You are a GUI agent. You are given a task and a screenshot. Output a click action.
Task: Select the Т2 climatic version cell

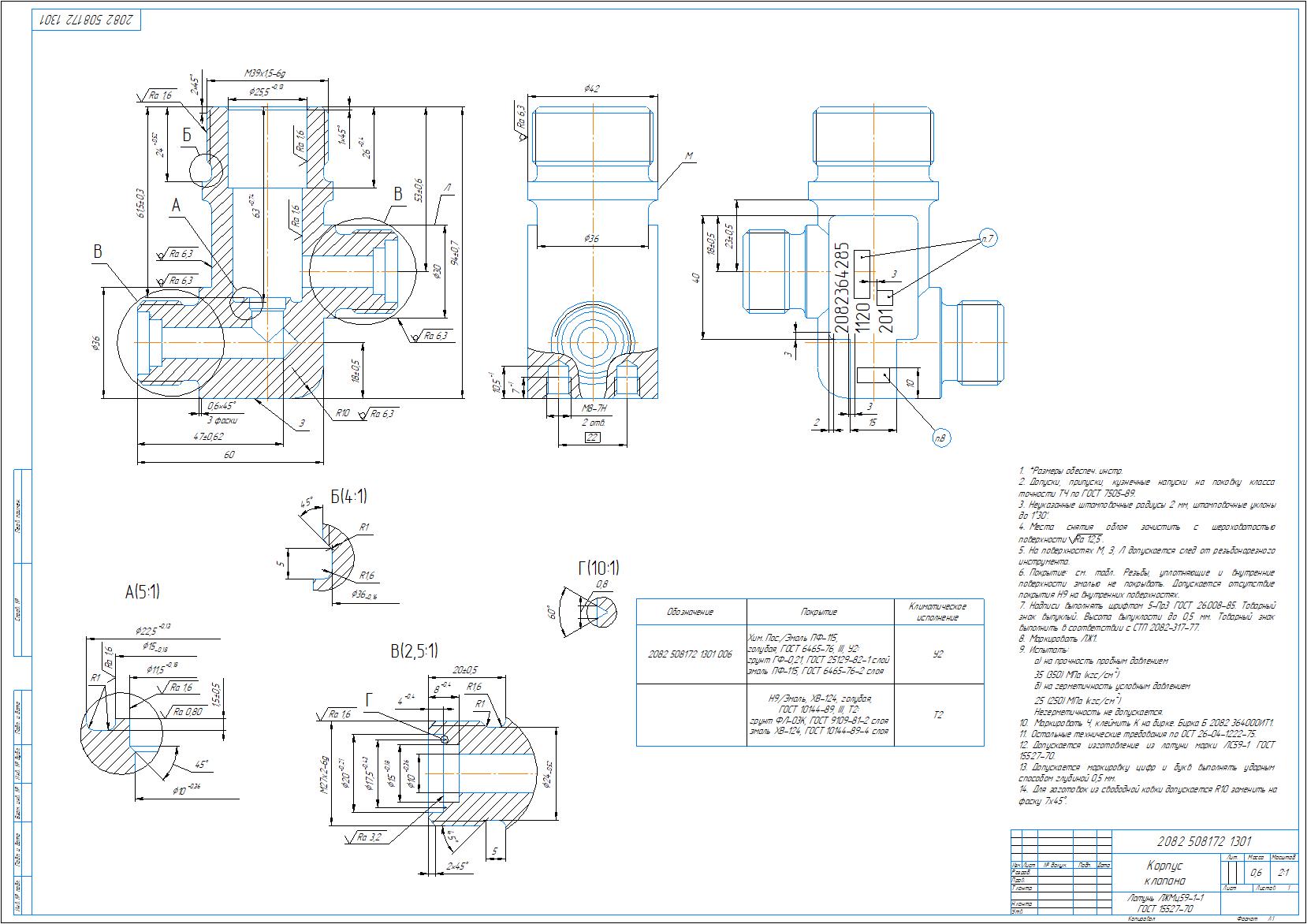938,715
